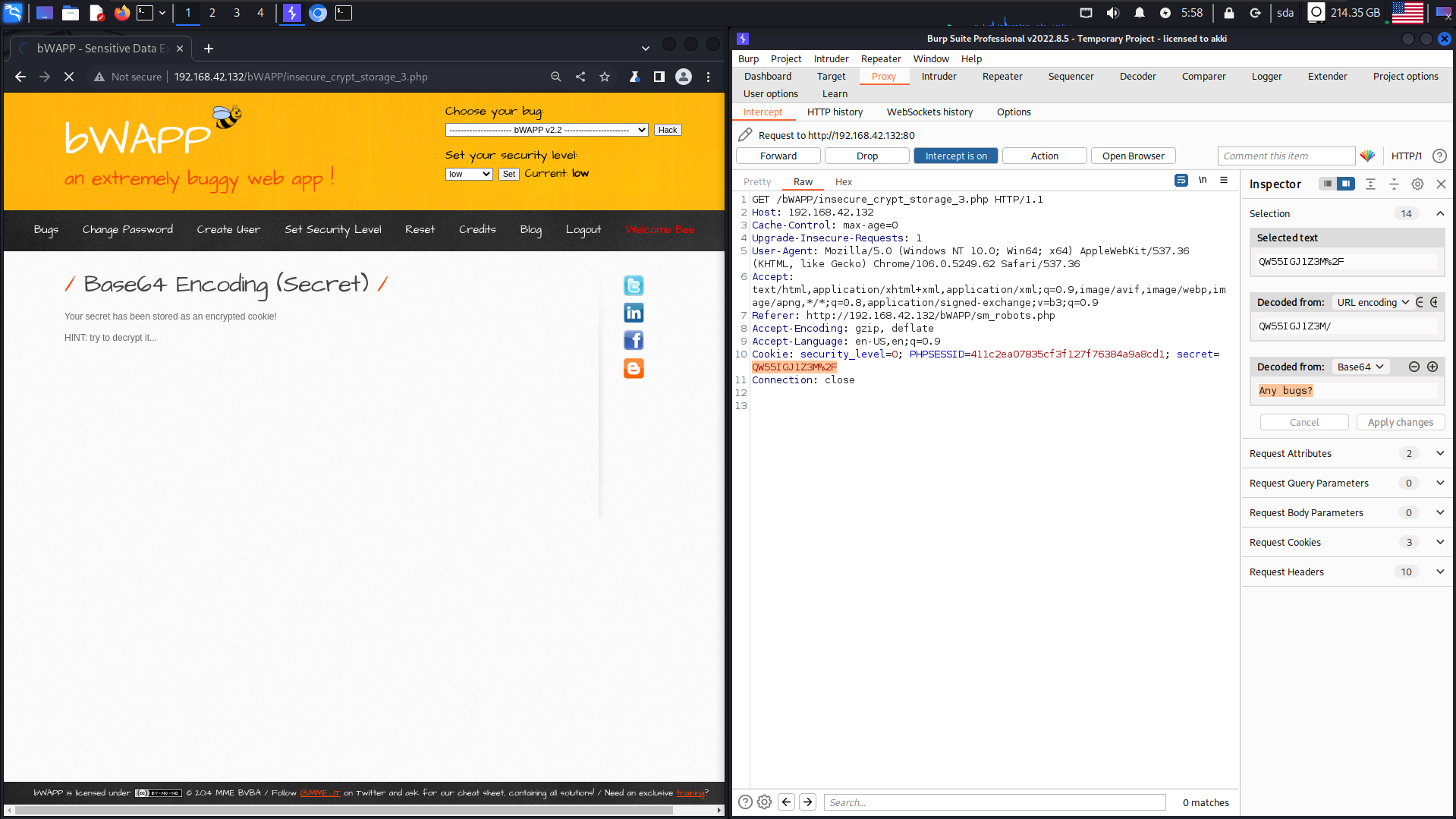Open the Repeater menu in menu bar
Image resolution: width=1456 pixels, height=819 pixels.
(x=880, y=58)
